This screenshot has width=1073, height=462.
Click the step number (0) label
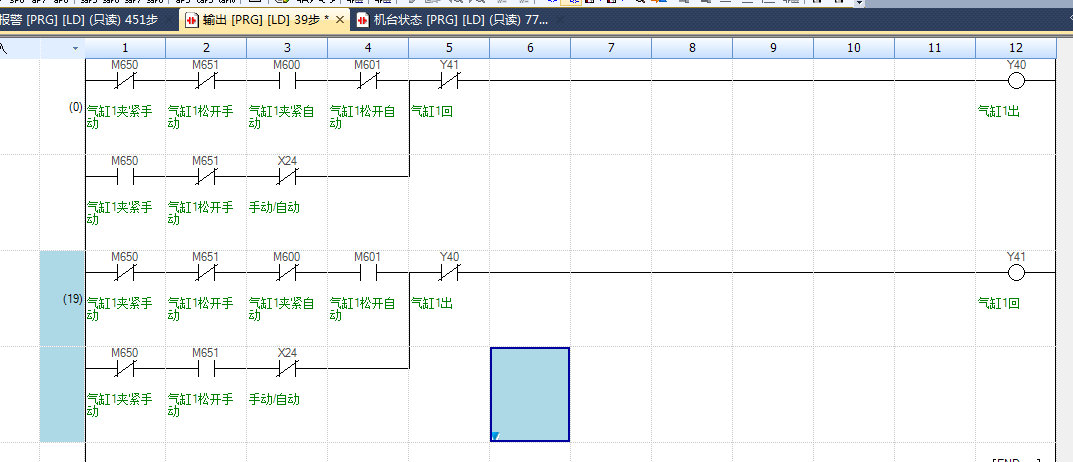[x=75, y=107]
